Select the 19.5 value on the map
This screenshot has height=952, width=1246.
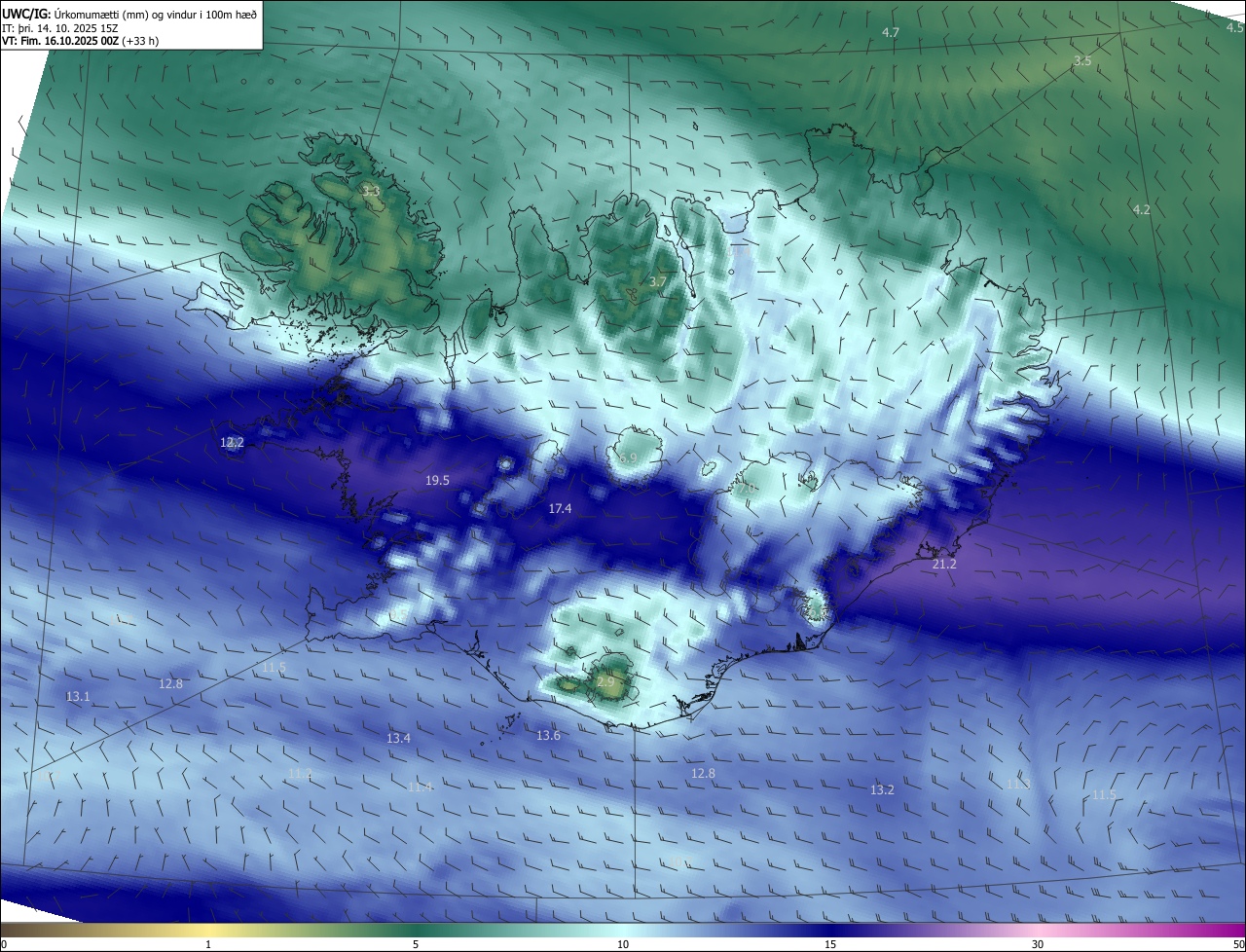(437, 481)
